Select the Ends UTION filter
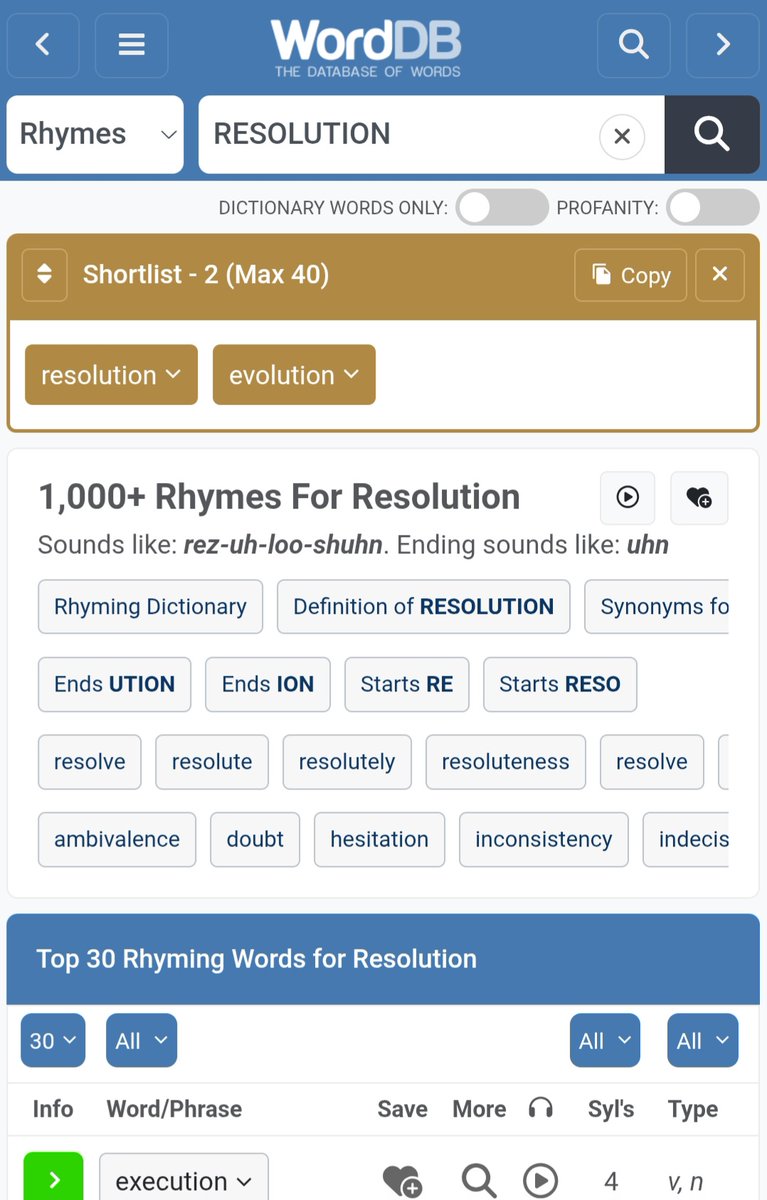The height and width of the screenshot is (1200, 767). point(115,684)
